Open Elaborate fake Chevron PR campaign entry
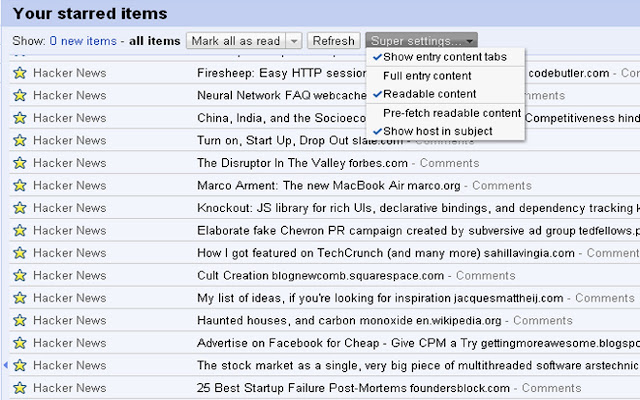The width and height of the screenshot is (640, 400). coord(418,230)
